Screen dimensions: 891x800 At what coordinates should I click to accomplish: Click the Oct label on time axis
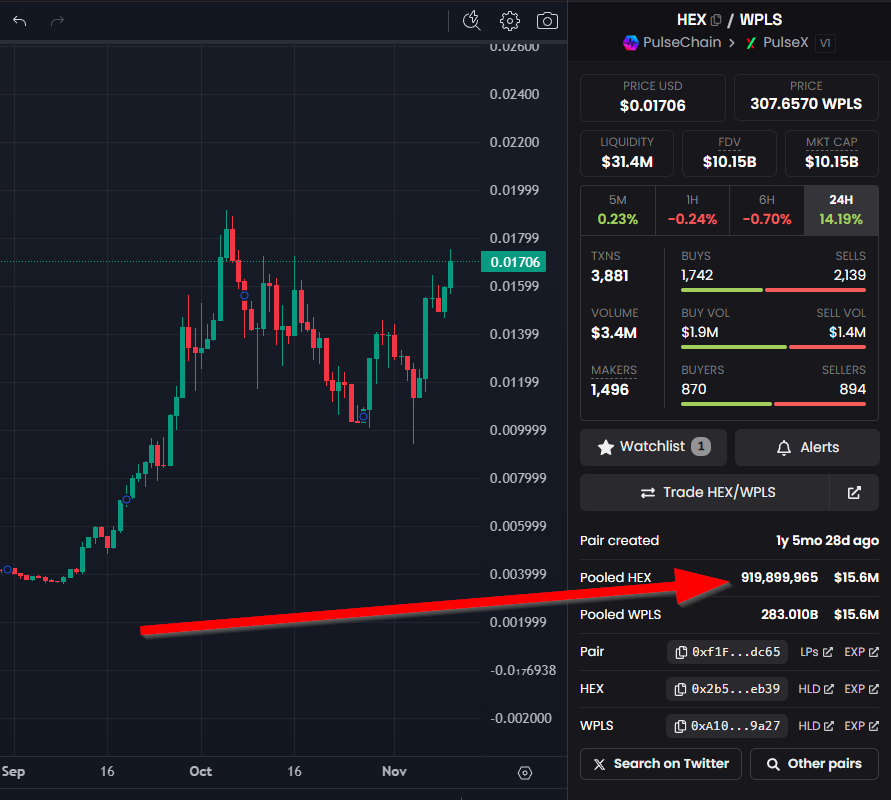201,771
